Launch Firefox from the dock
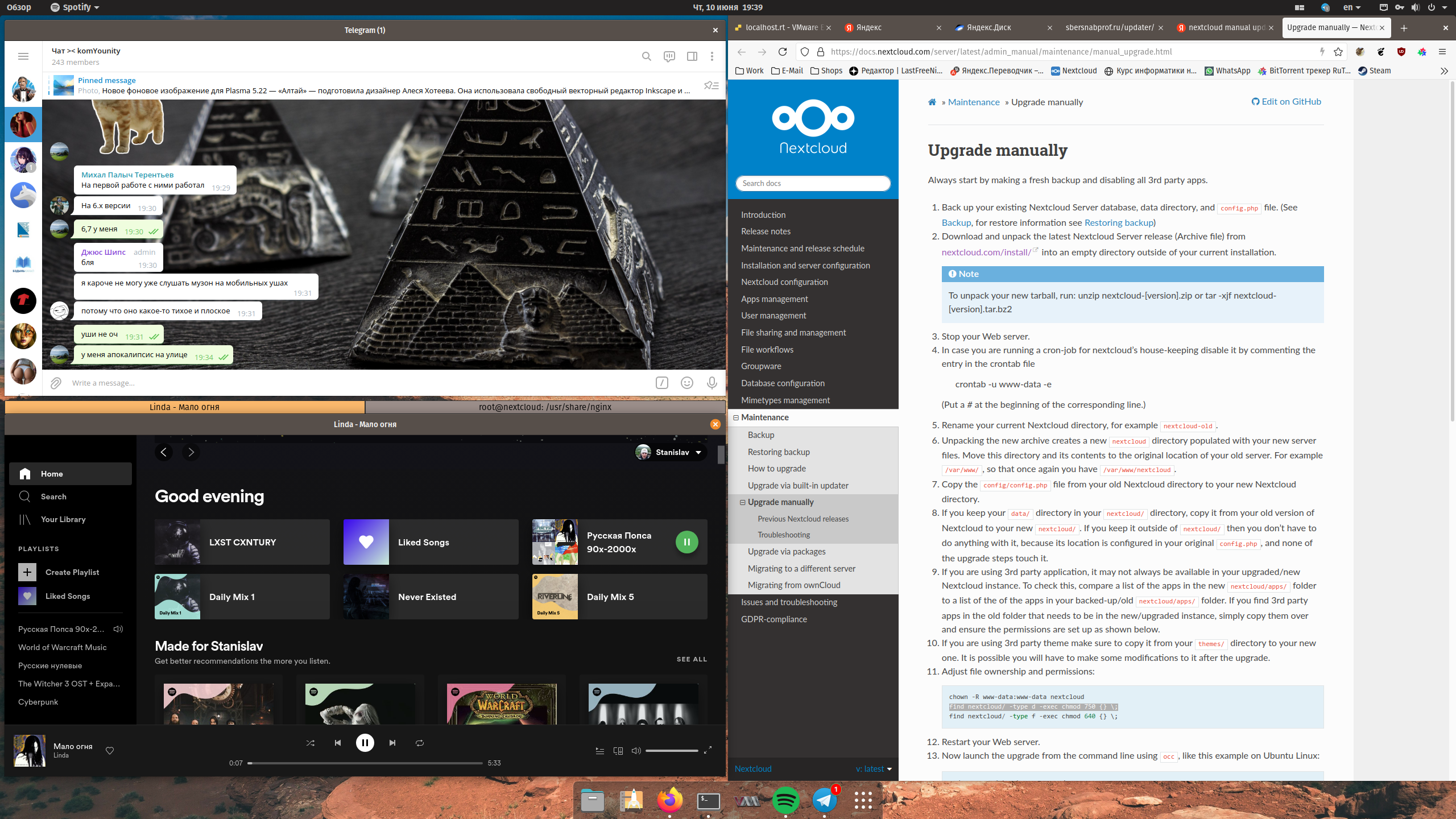 click(669, 801)
